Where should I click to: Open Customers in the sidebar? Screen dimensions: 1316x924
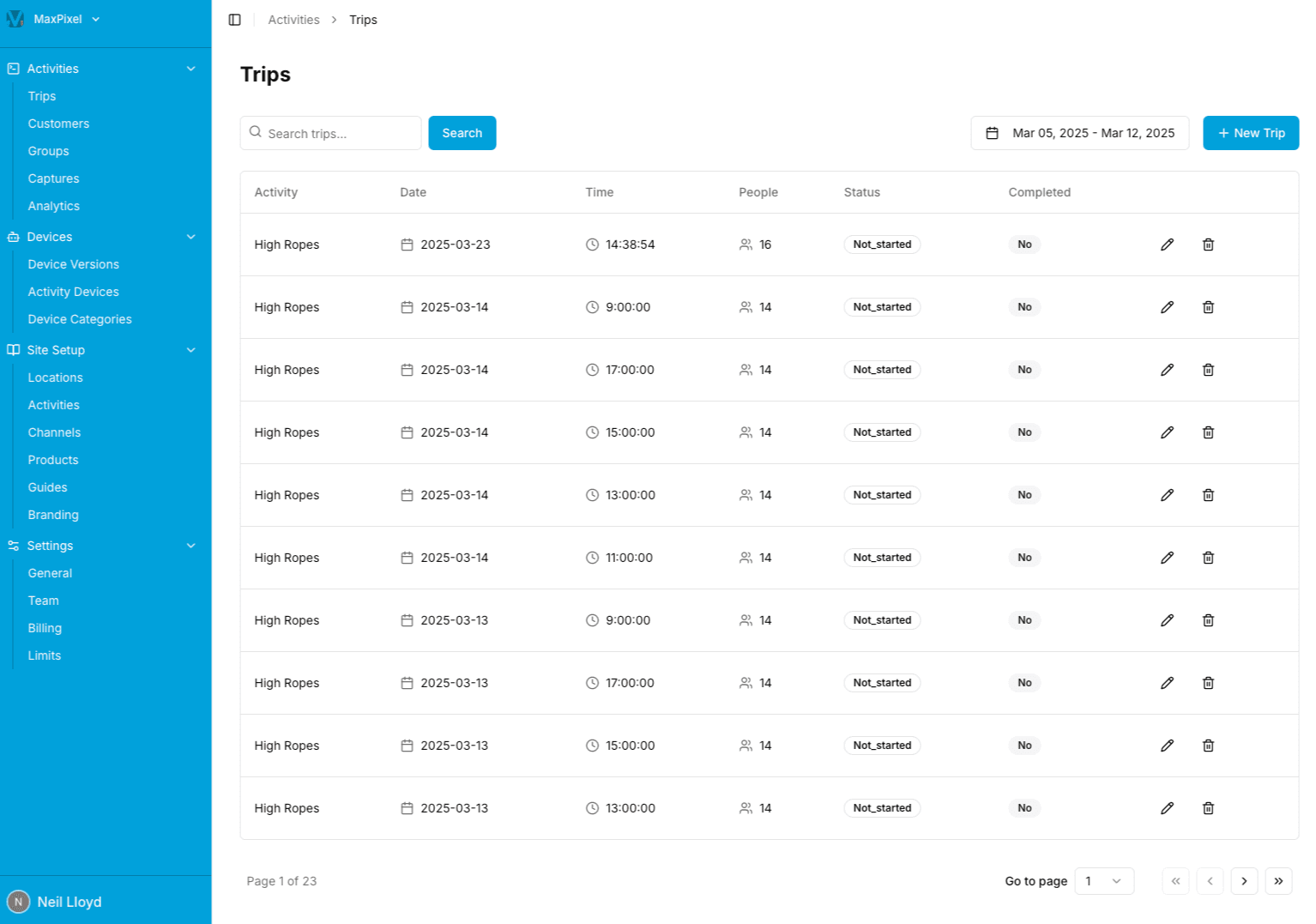point(58,124)
